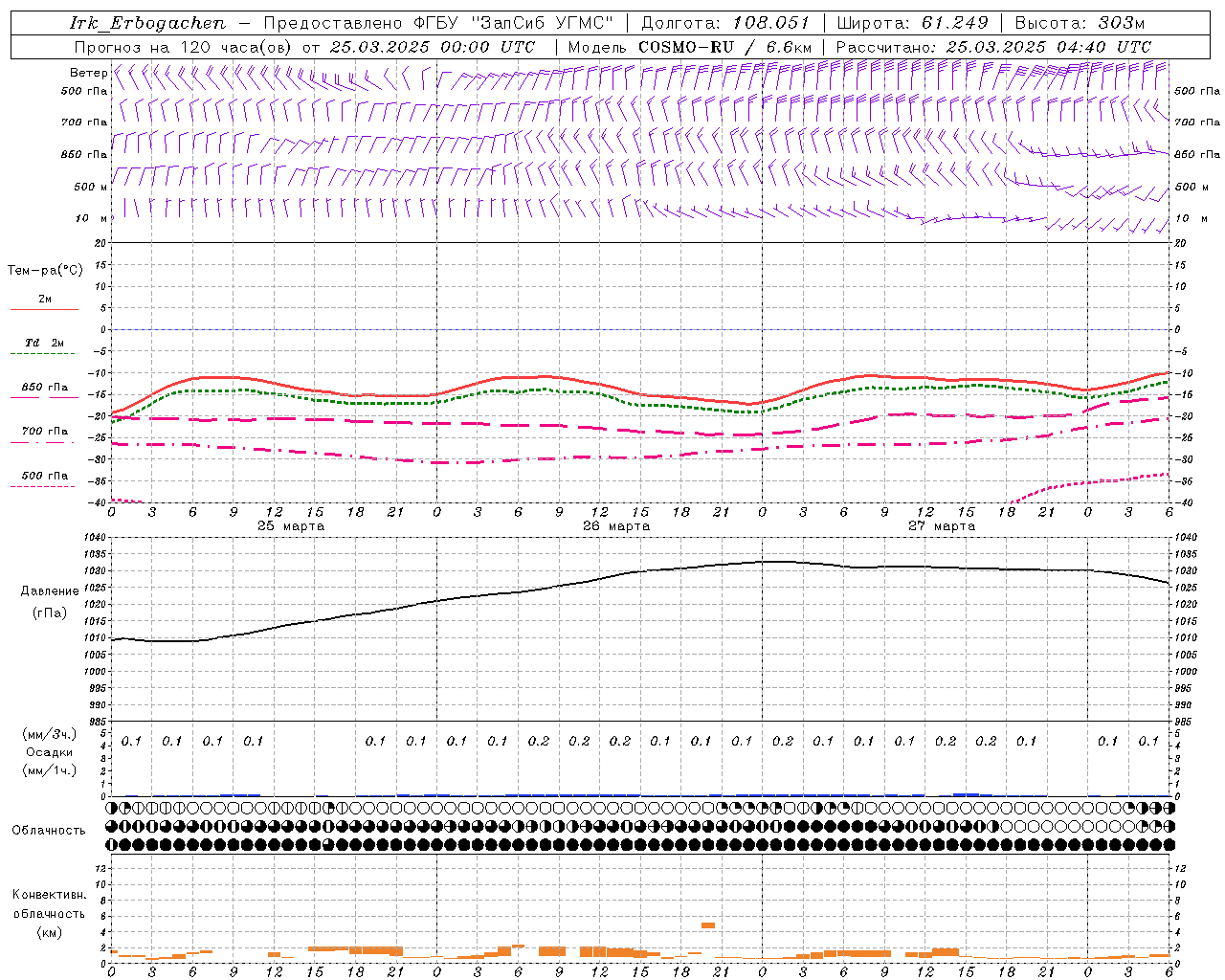Select the 'Облачность' cloud cover label
Viewport: 1225px width, 980px height.
(x=49, y=831)
